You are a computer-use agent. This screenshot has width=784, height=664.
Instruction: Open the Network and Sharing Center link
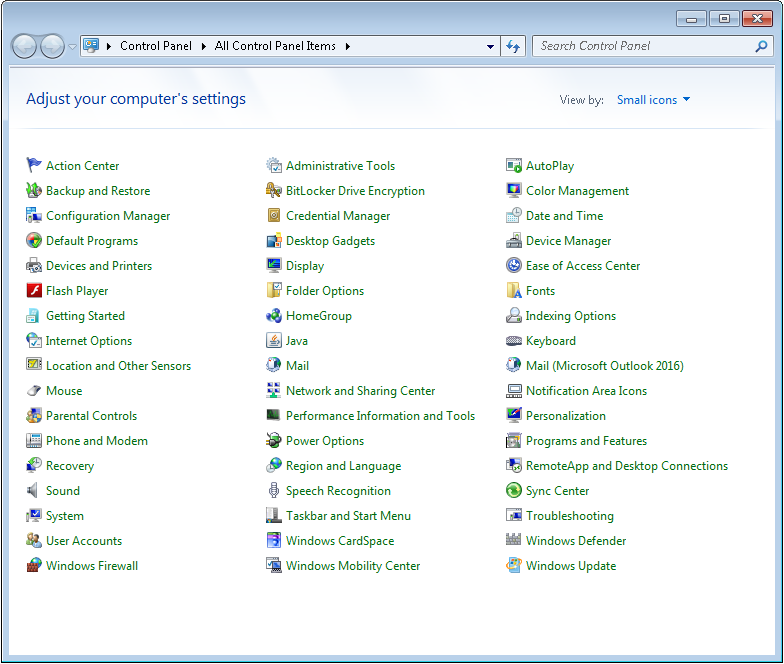tap(360, 390)
